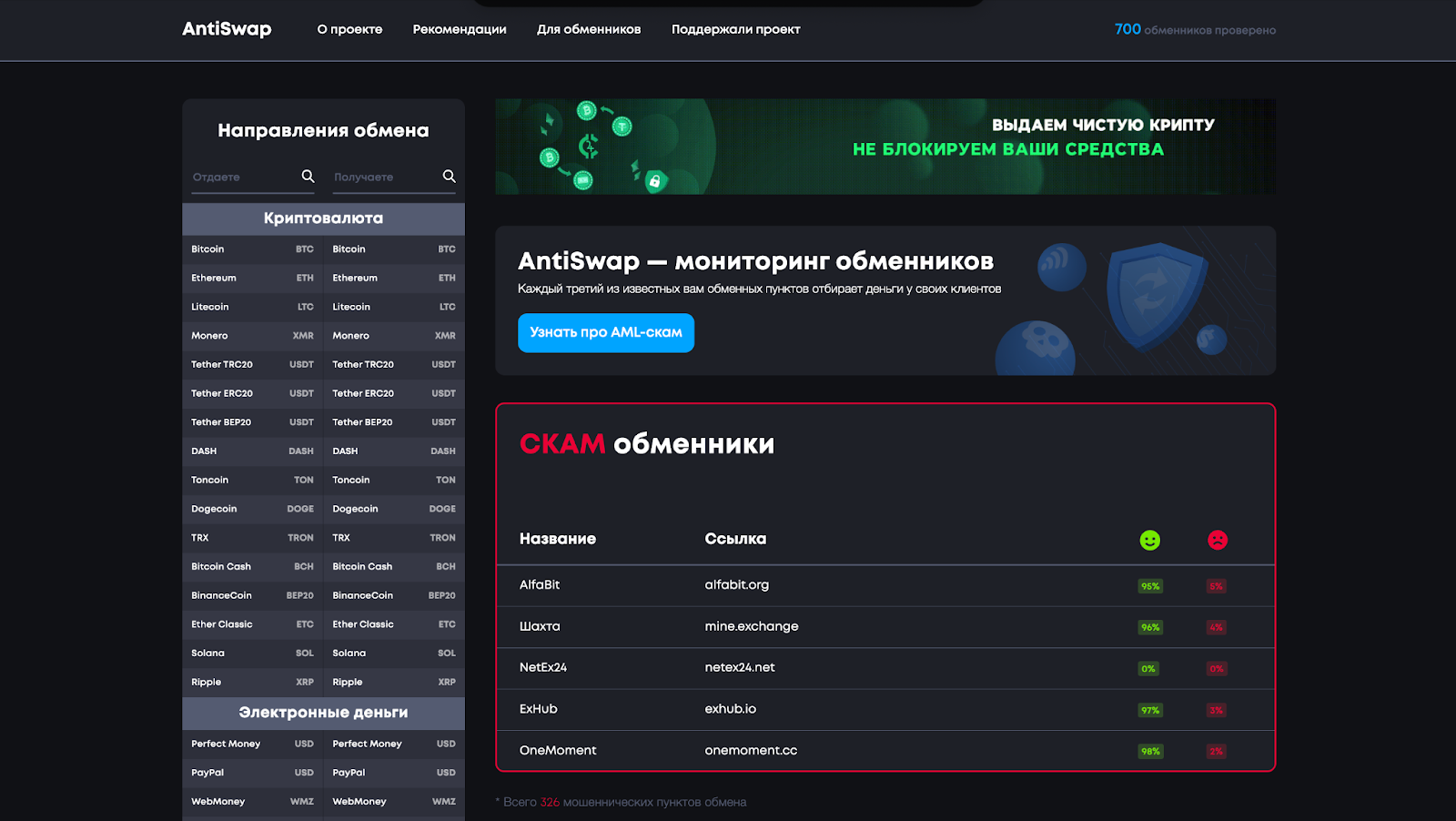Click the 95% positive badge for AlfaBit
The image size is (1456, 821).
[x=1150, y=586]
